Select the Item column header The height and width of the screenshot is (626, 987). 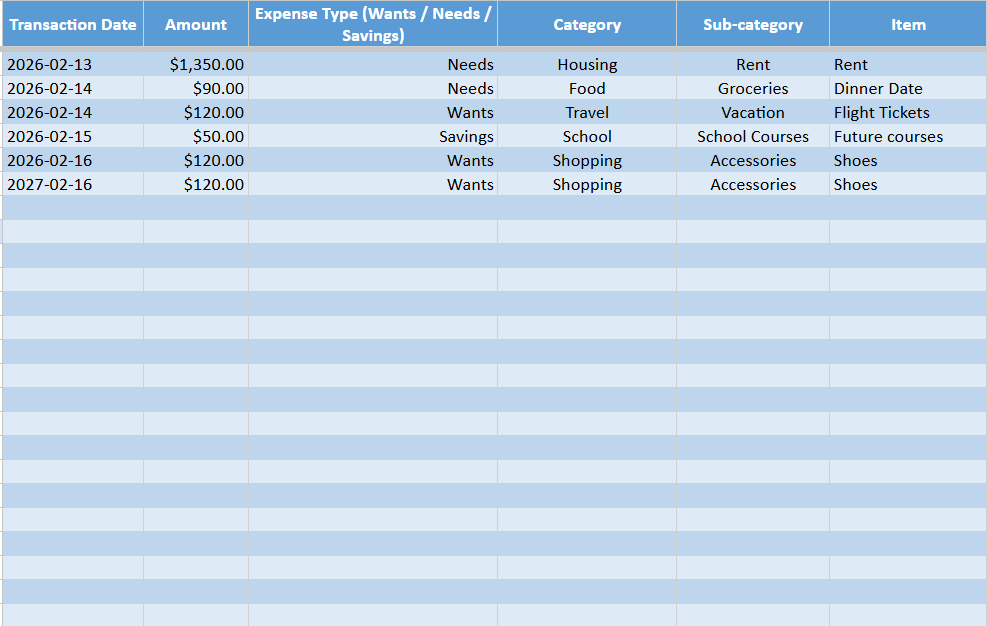pos(908,24)
